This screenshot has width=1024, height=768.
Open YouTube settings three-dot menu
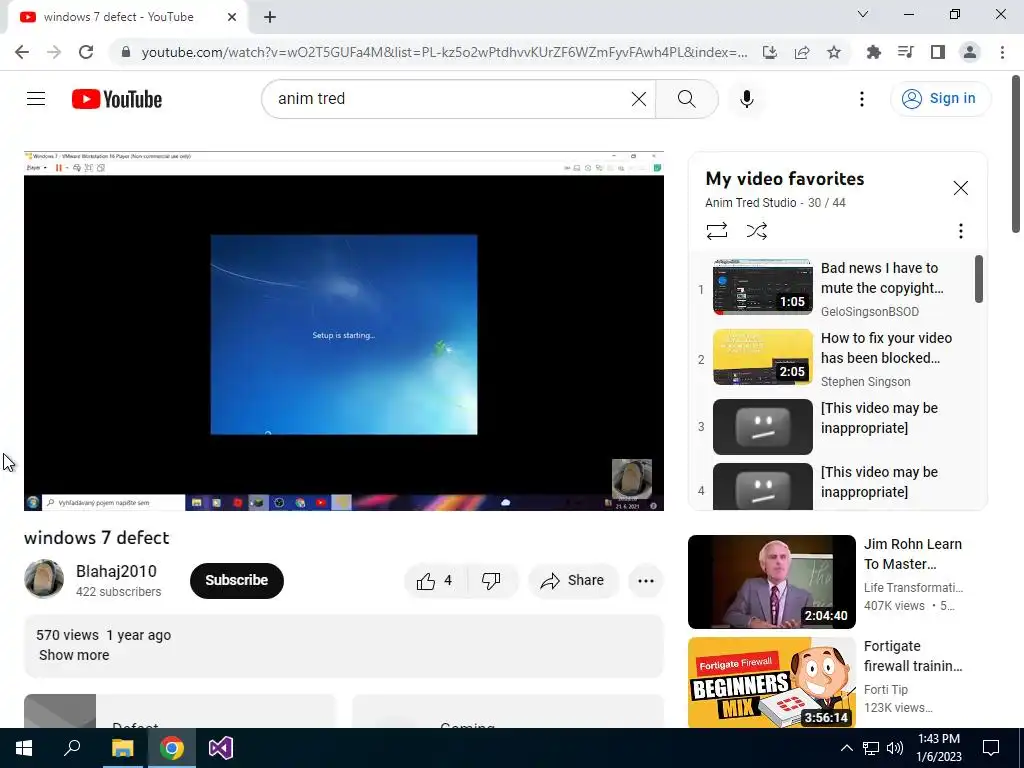[861, 99]
